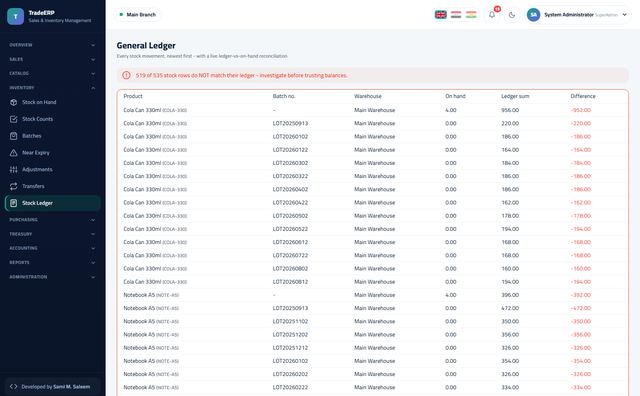Expand the Reports sidebar section

pos(53,263)
